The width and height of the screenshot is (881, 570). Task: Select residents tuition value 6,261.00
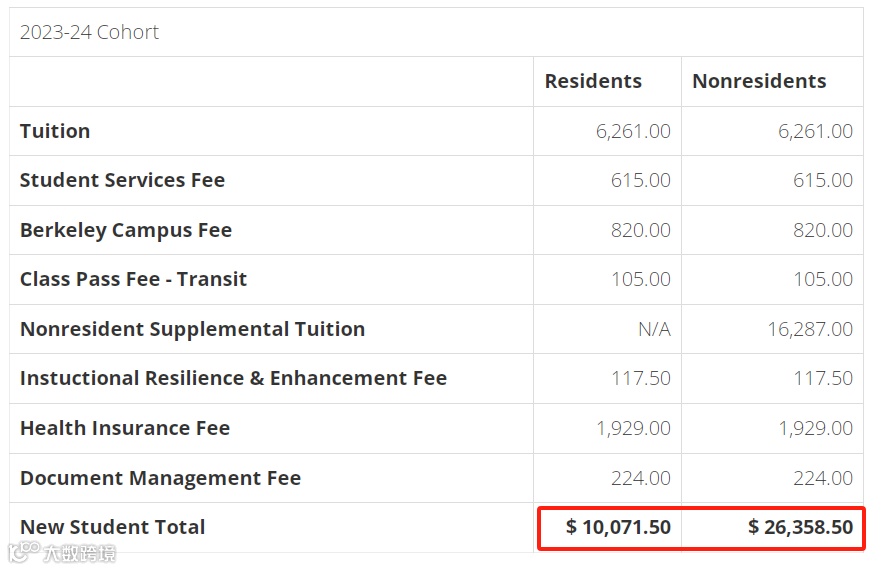tap(633, 131)
